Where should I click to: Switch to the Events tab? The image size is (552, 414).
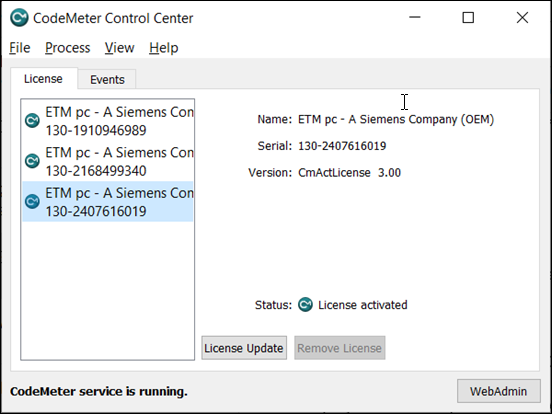[107, 79]
